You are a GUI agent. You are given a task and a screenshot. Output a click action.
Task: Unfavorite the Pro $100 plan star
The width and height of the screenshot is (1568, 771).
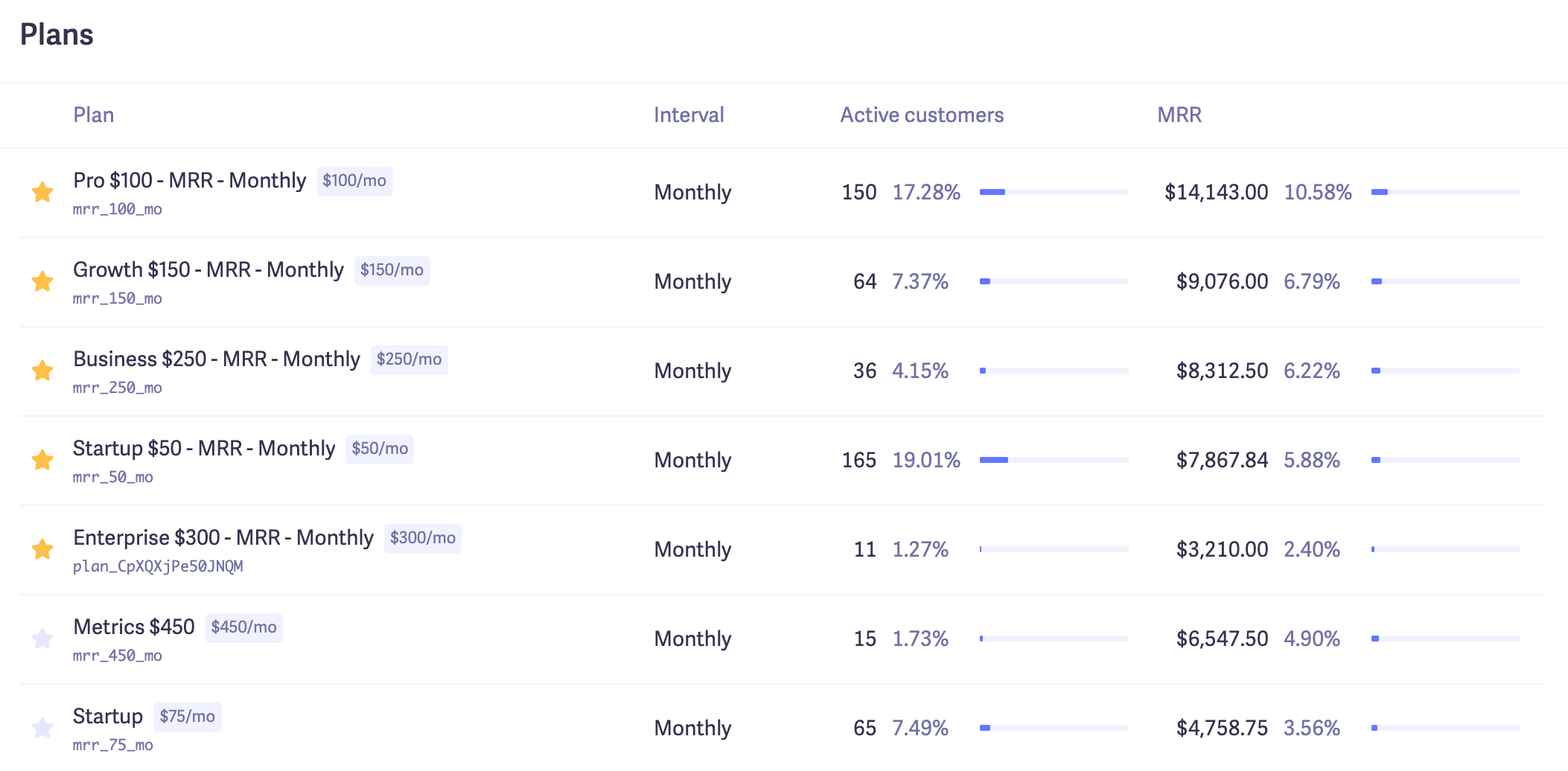42,192
